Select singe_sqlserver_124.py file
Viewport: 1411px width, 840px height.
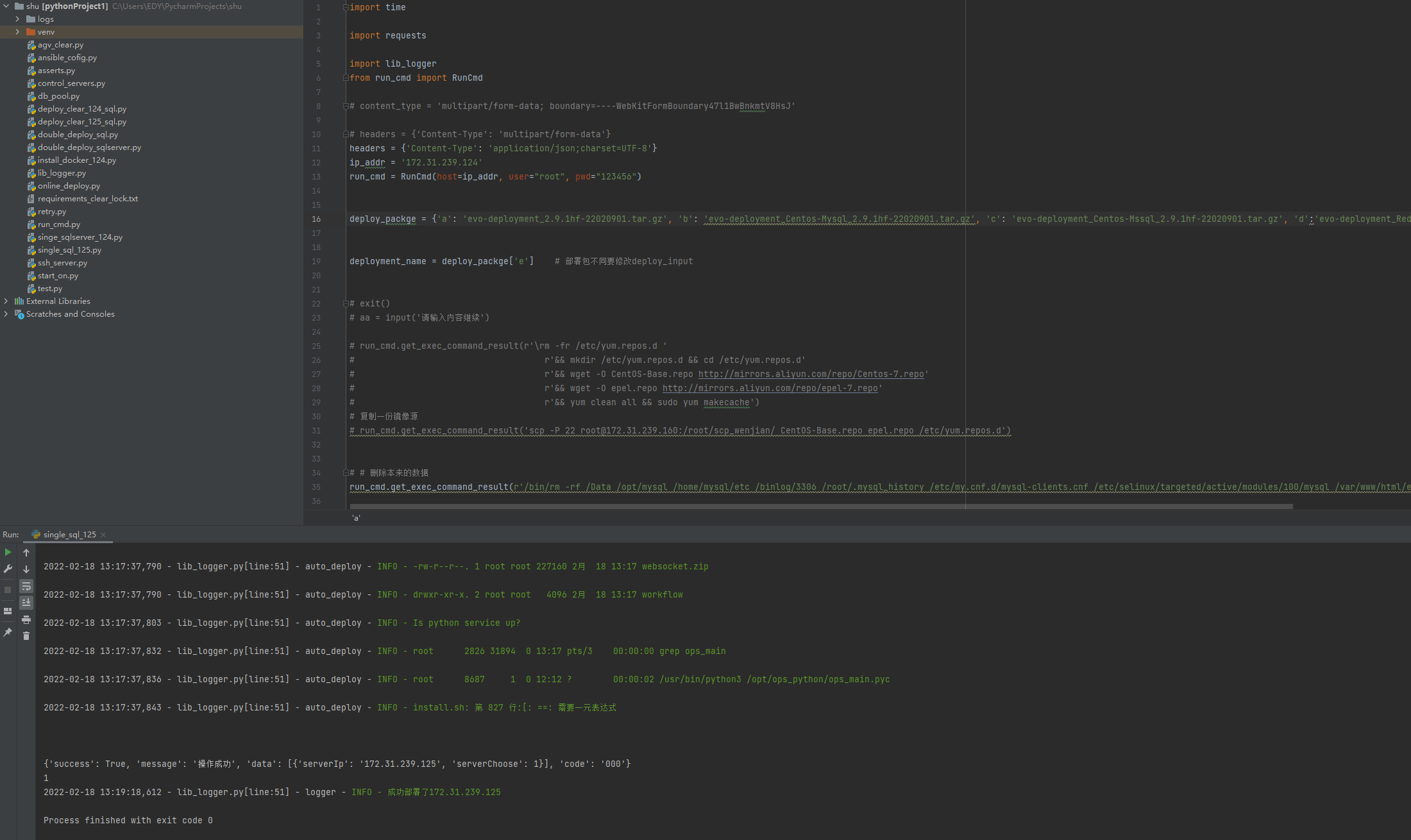tap(80, 237)
